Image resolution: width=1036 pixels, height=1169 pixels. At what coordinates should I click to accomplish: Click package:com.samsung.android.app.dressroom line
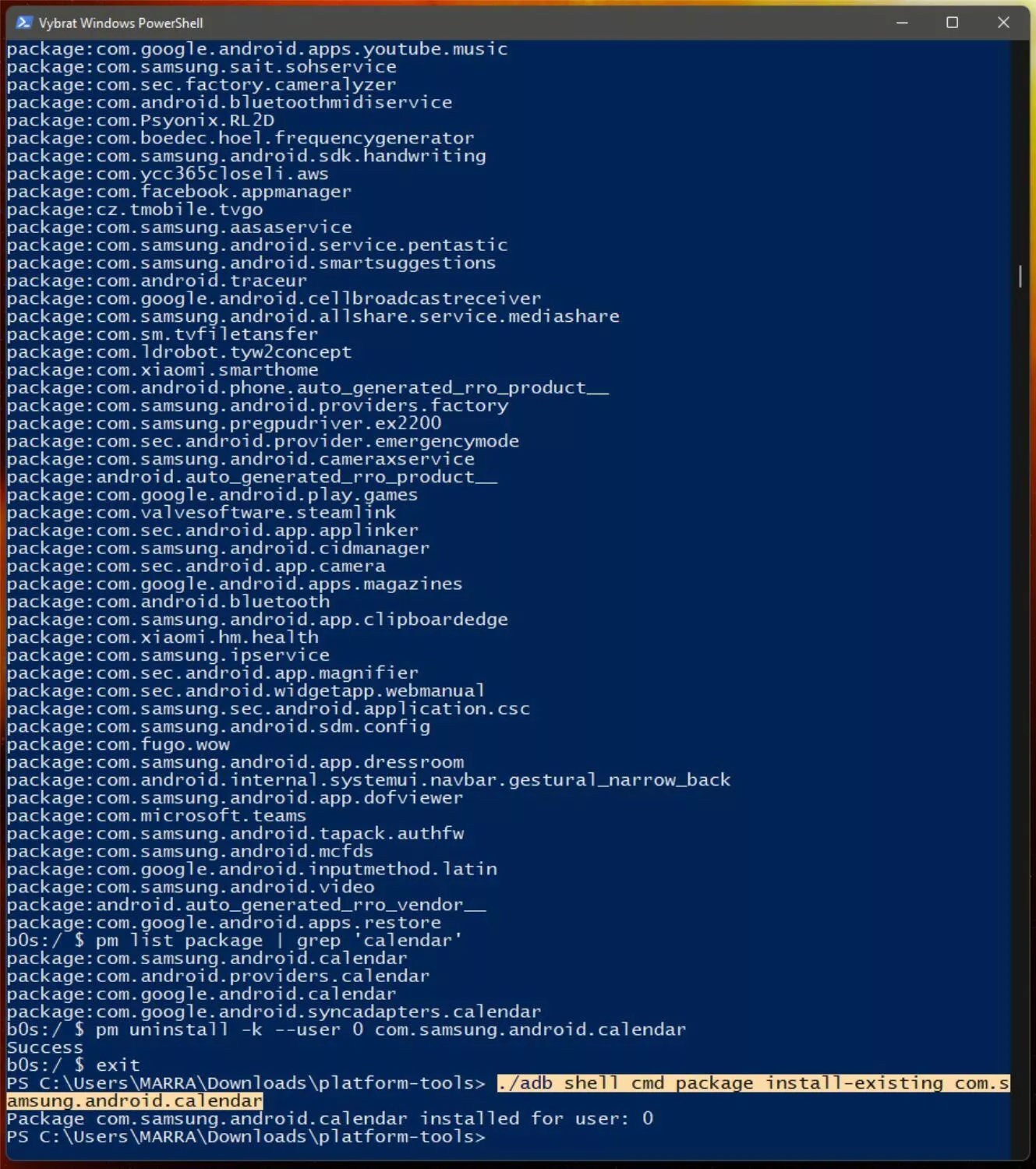tap(235, 764)
